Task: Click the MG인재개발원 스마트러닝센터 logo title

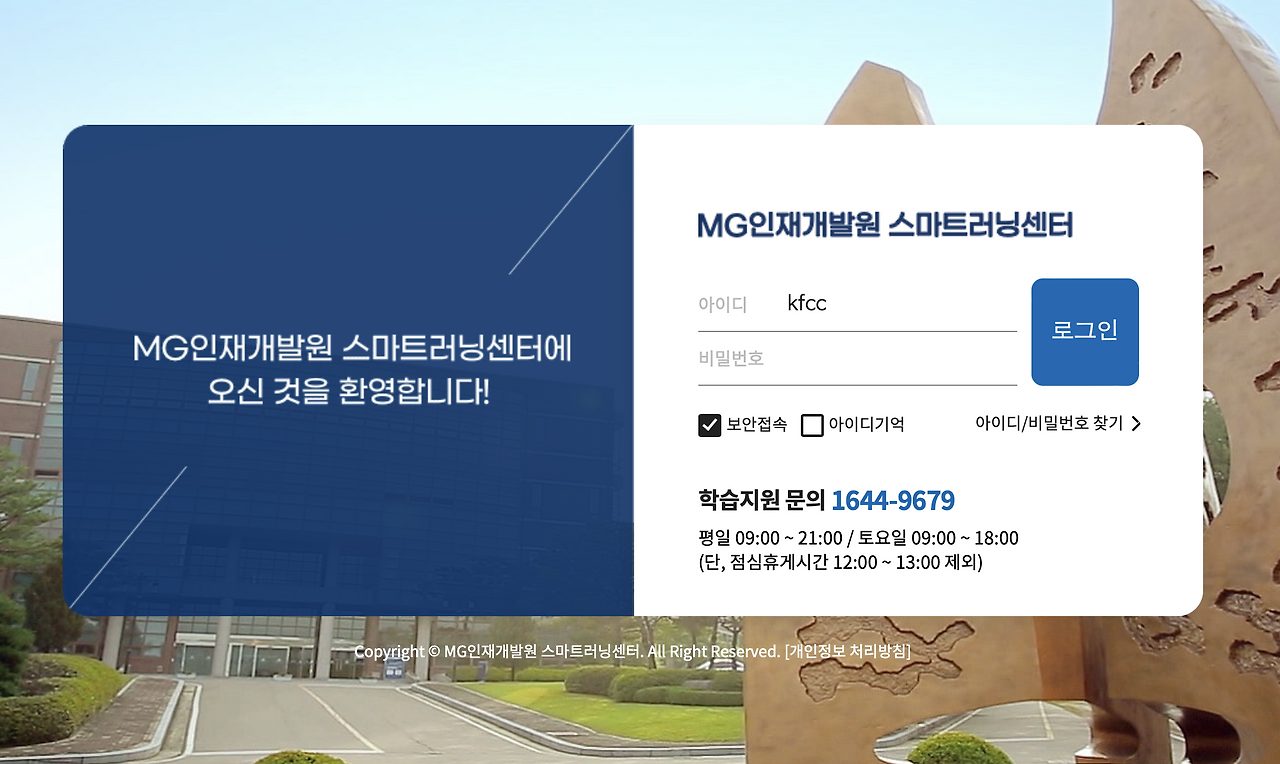Action: [x=884, y=225]
